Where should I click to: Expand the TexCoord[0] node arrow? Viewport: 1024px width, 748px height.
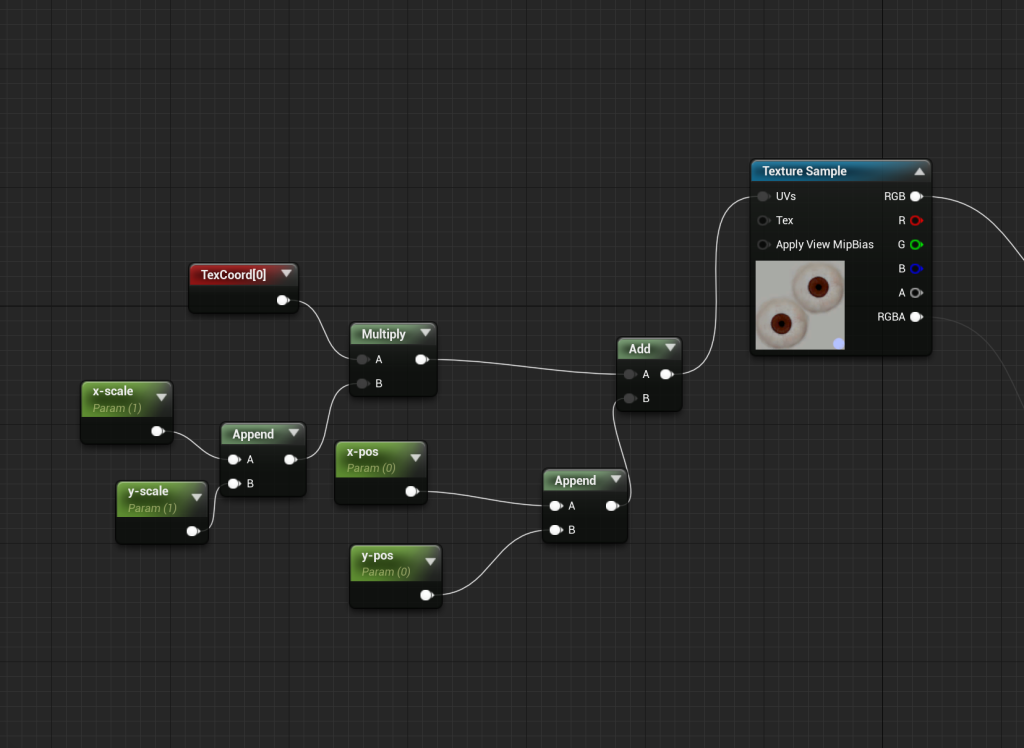[x=286, y=274]
